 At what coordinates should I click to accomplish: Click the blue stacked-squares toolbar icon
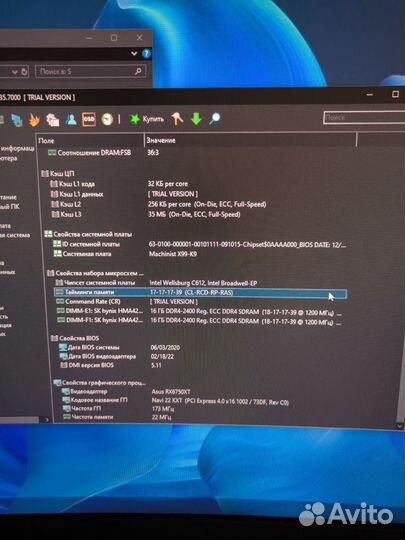click(17, 120)
